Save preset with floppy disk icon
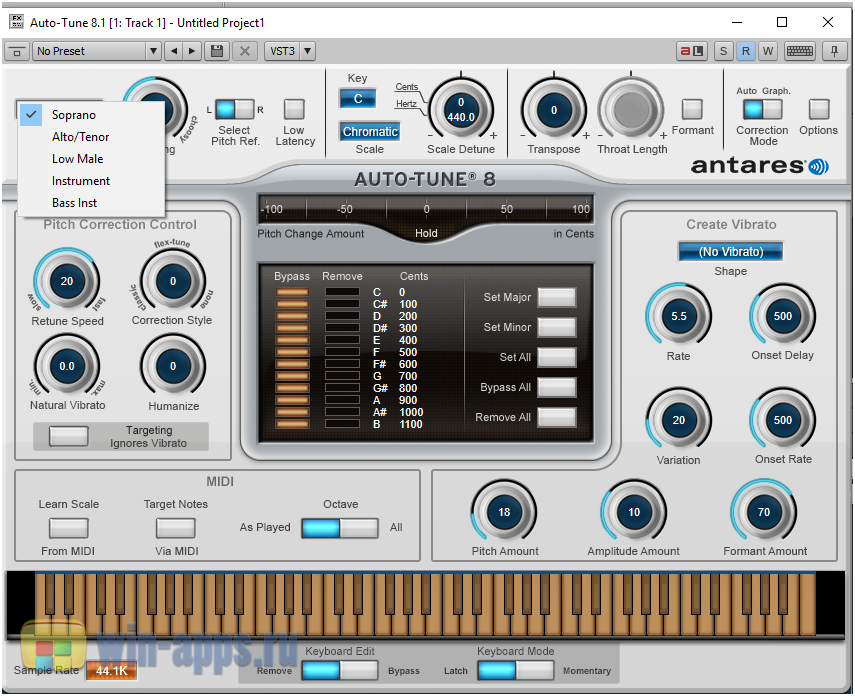The height and width of the screenshot is (696, 855). point(217,51)
